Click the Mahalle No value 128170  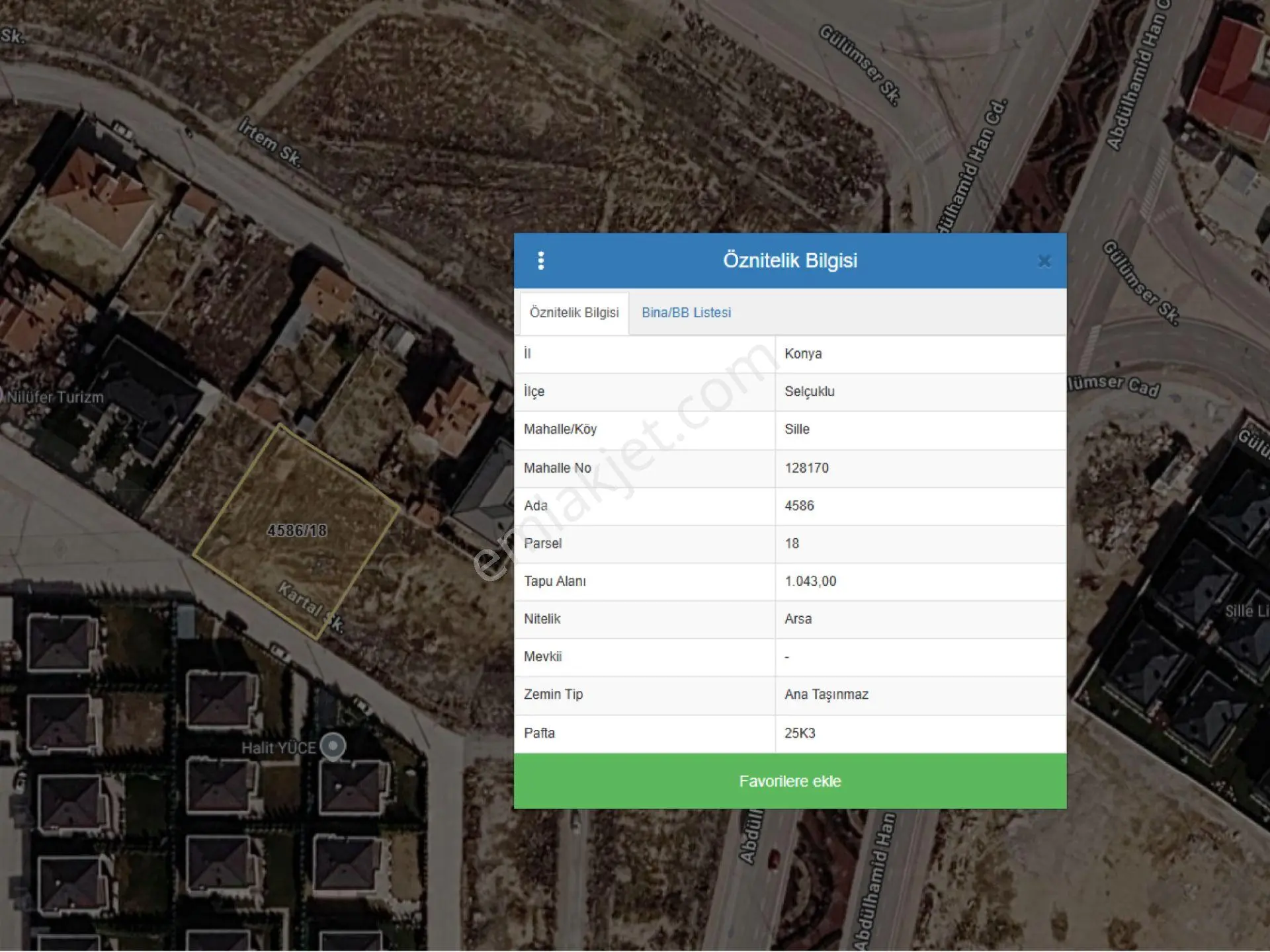(x=806, y=468)
